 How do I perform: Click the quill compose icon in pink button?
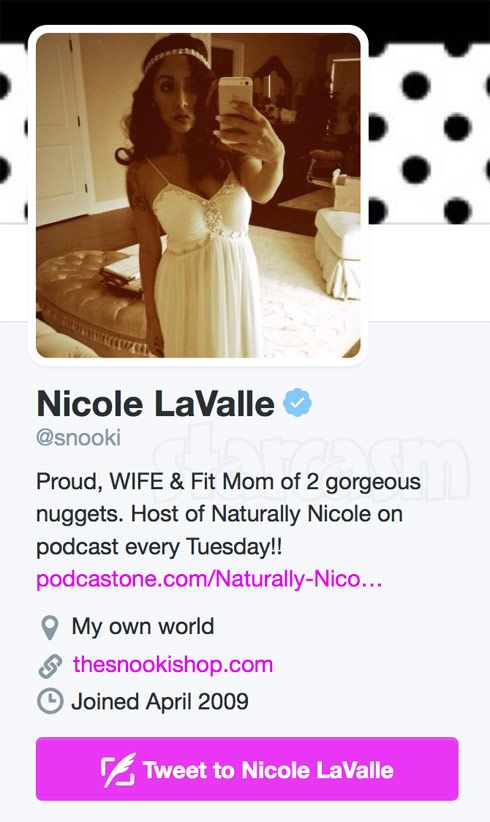[x=118, y=770]
